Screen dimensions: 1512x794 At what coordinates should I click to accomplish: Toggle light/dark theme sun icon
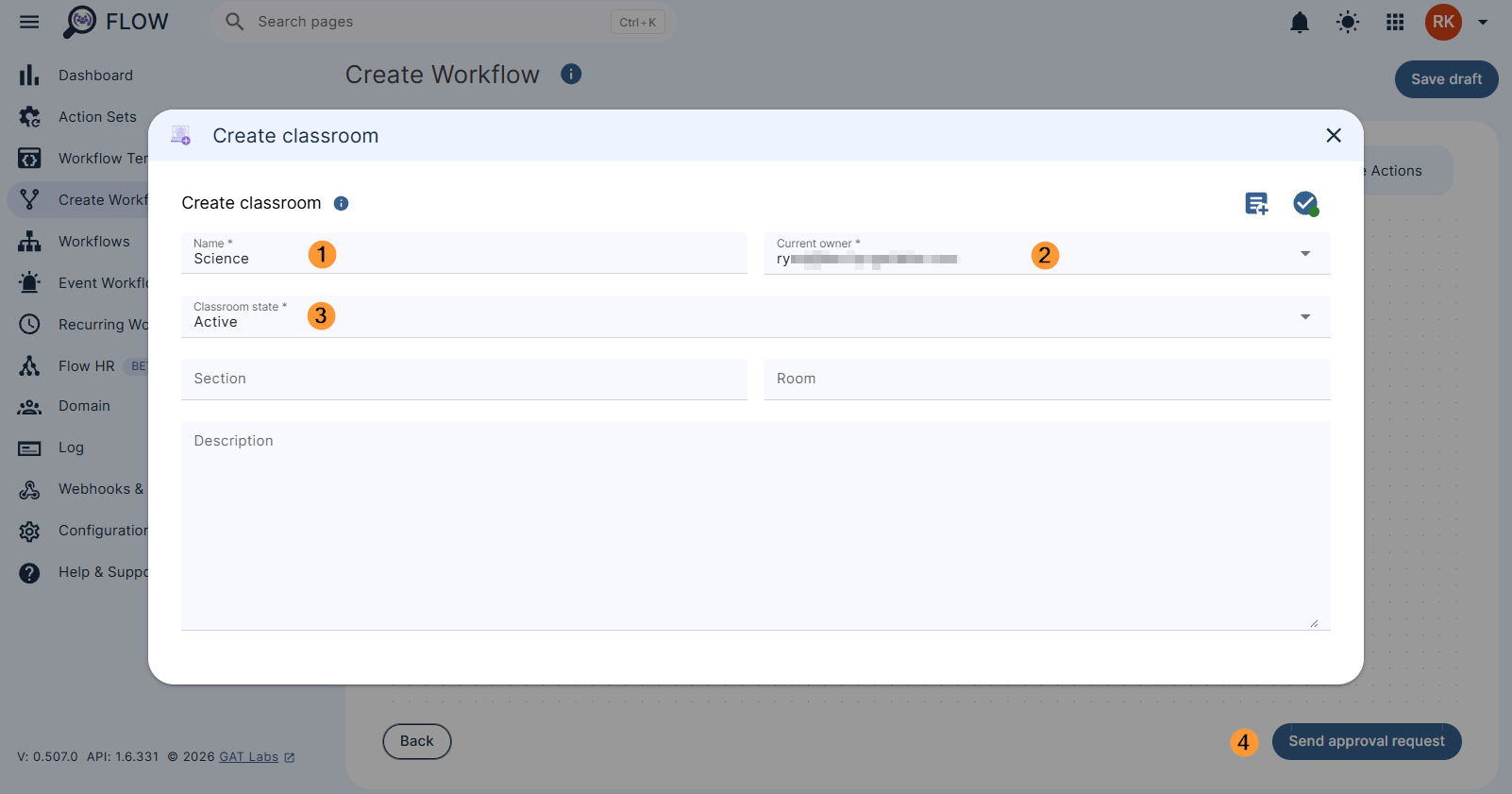tap(1348, 22)
